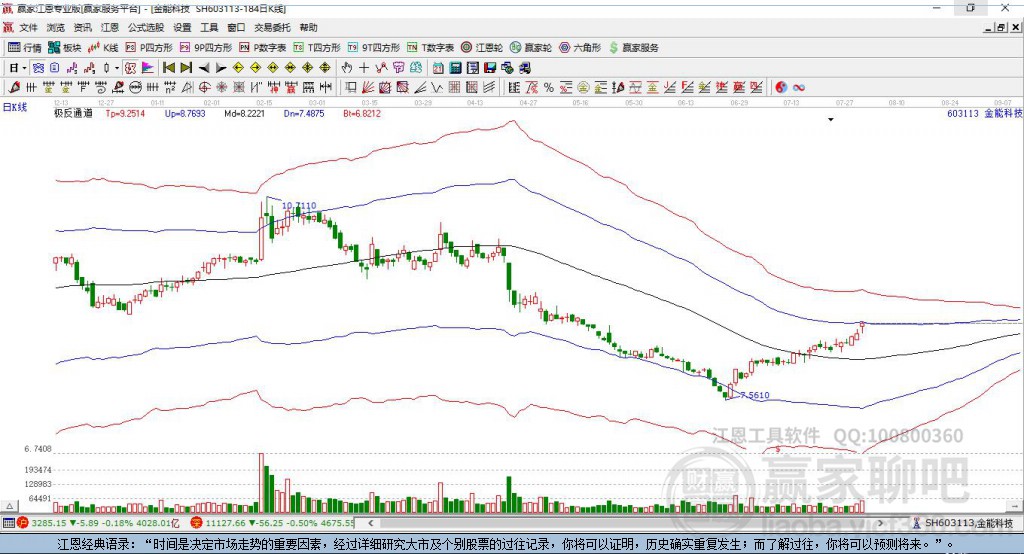1024x554 pixels.
Task: Jump to first bar with skip-to-start arrow
Action: (x=168, y=68)
